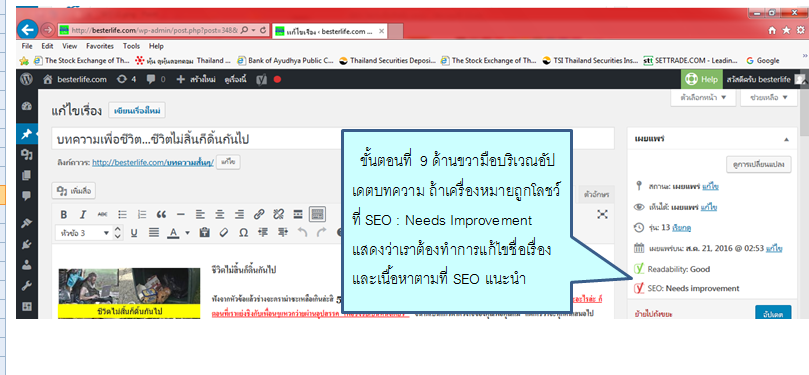
Task: Underline the selected text
Action: tap(134, 233)
